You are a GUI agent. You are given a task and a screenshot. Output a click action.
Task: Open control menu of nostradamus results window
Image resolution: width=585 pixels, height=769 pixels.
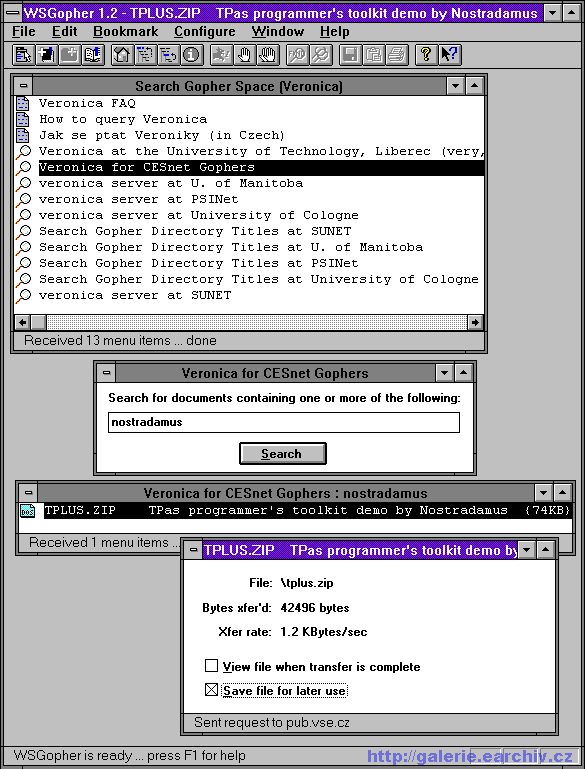click(x=29, y=493)
